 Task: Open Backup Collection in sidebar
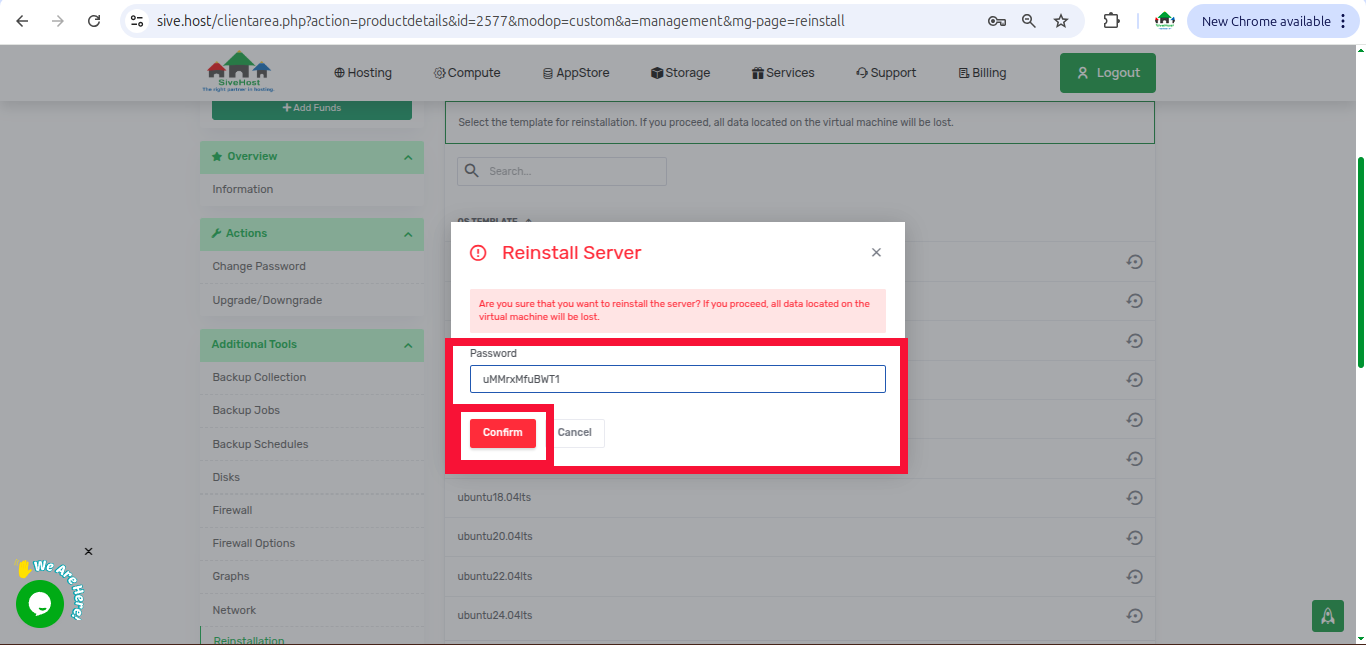click(259, 377)
